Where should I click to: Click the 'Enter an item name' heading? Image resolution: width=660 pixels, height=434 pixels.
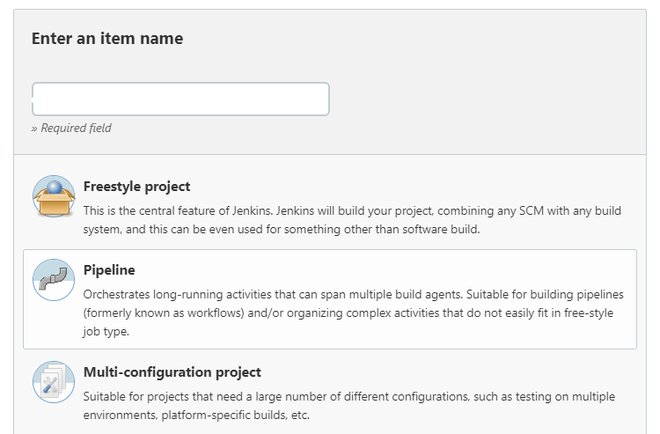coord(107,39)
